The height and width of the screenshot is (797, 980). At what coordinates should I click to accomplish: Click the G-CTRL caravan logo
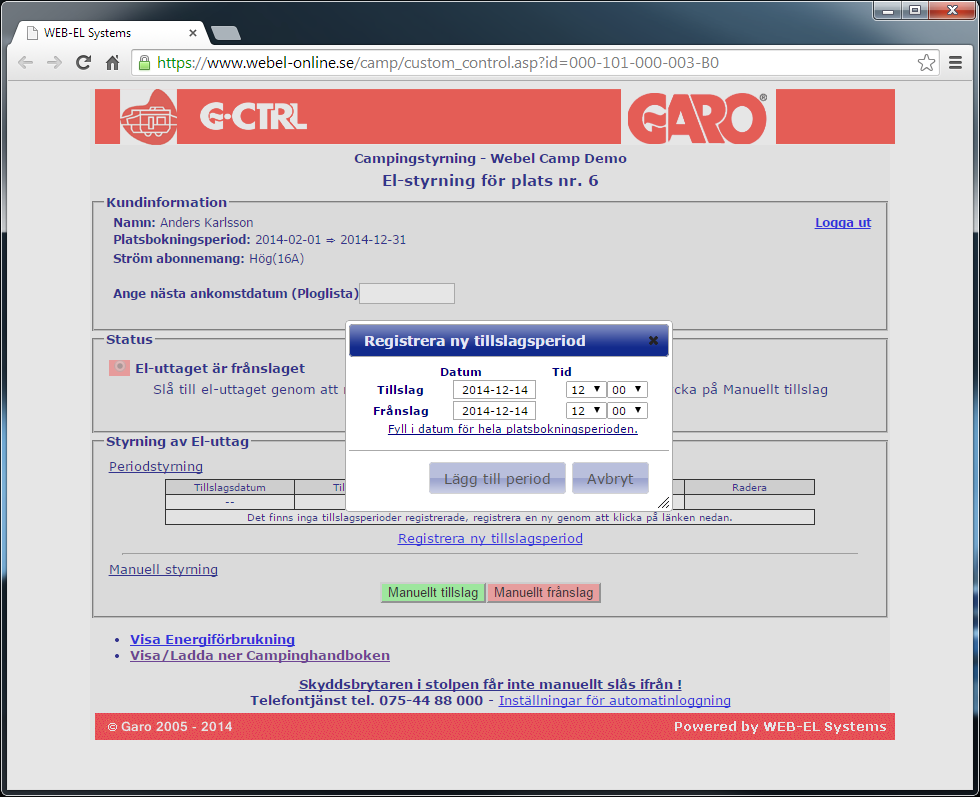tap(149, 117)
